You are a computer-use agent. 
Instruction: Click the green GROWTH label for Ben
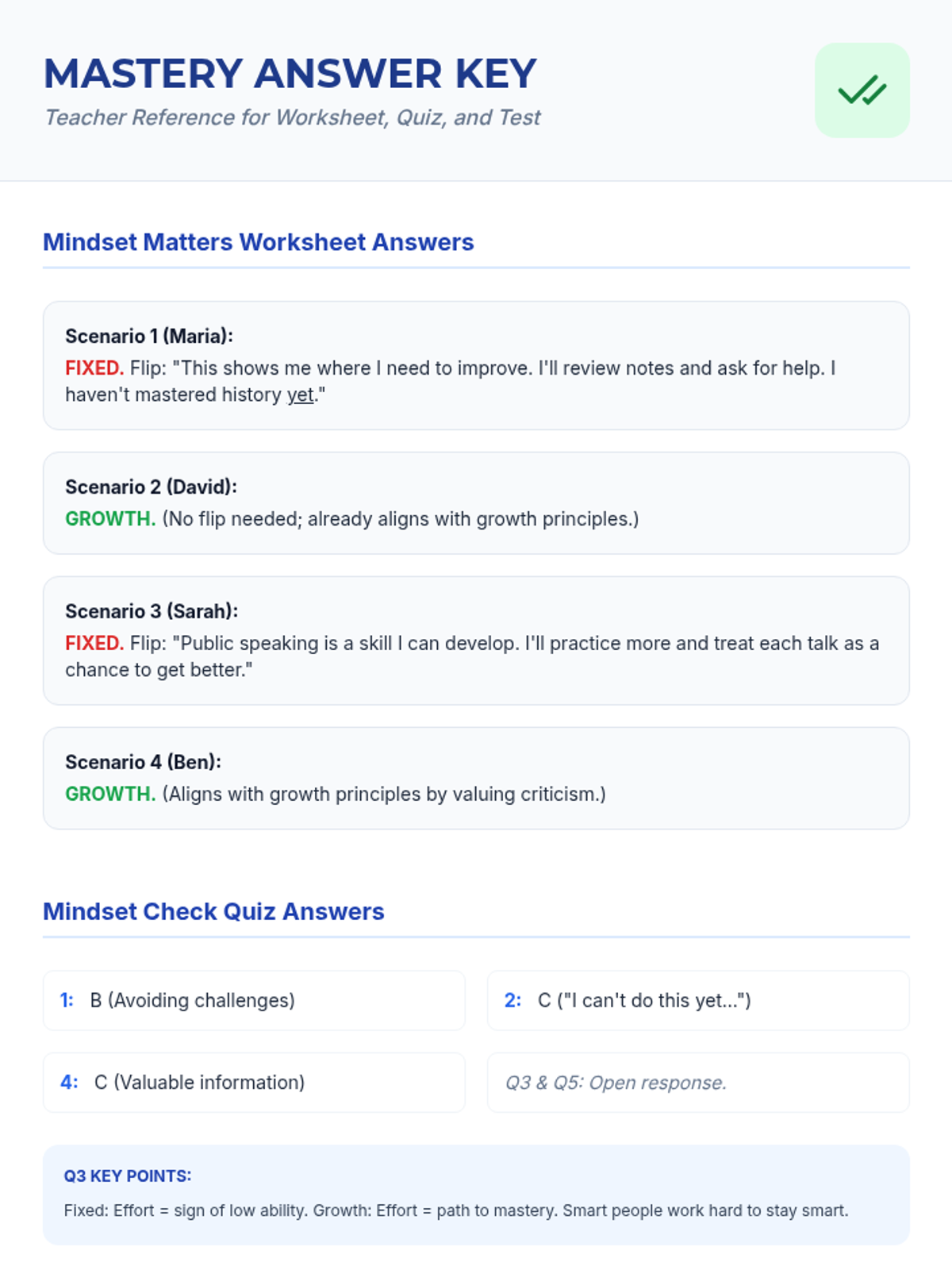[109, 795]
